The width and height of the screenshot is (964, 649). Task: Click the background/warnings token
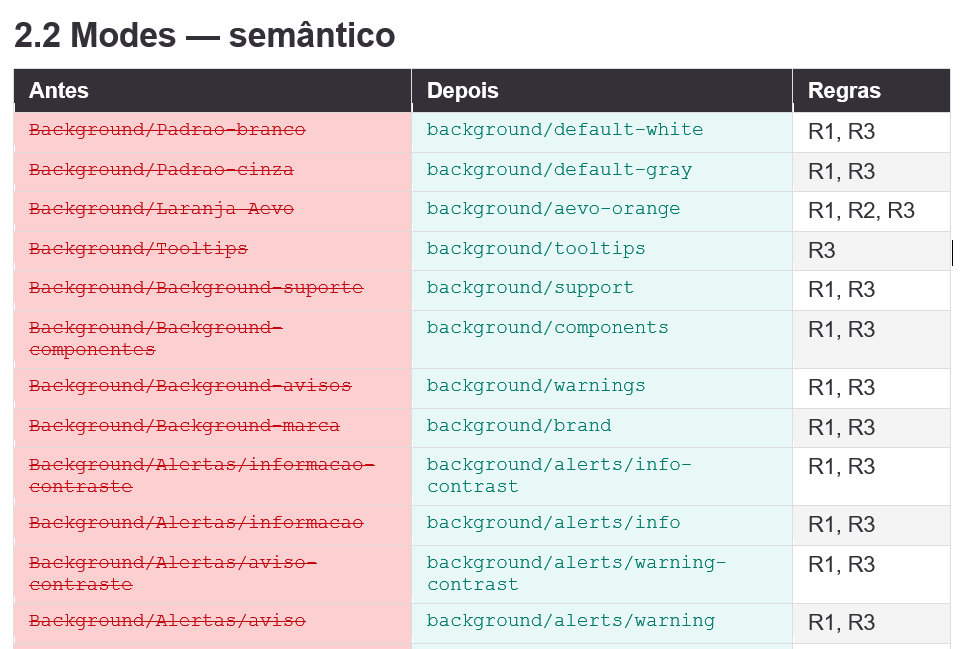[536, 385]
